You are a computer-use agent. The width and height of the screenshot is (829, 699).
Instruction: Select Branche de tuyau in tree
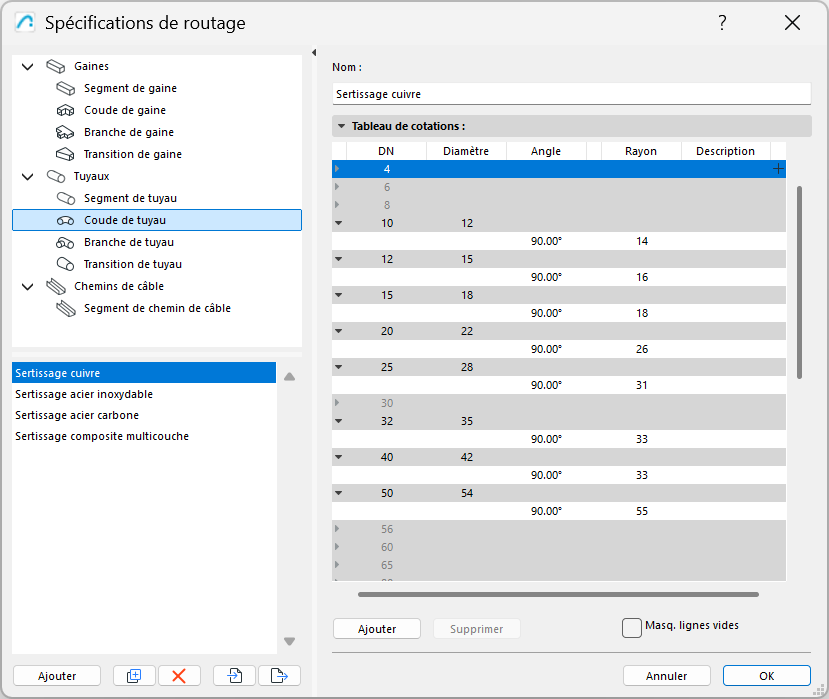coord(128,242)
